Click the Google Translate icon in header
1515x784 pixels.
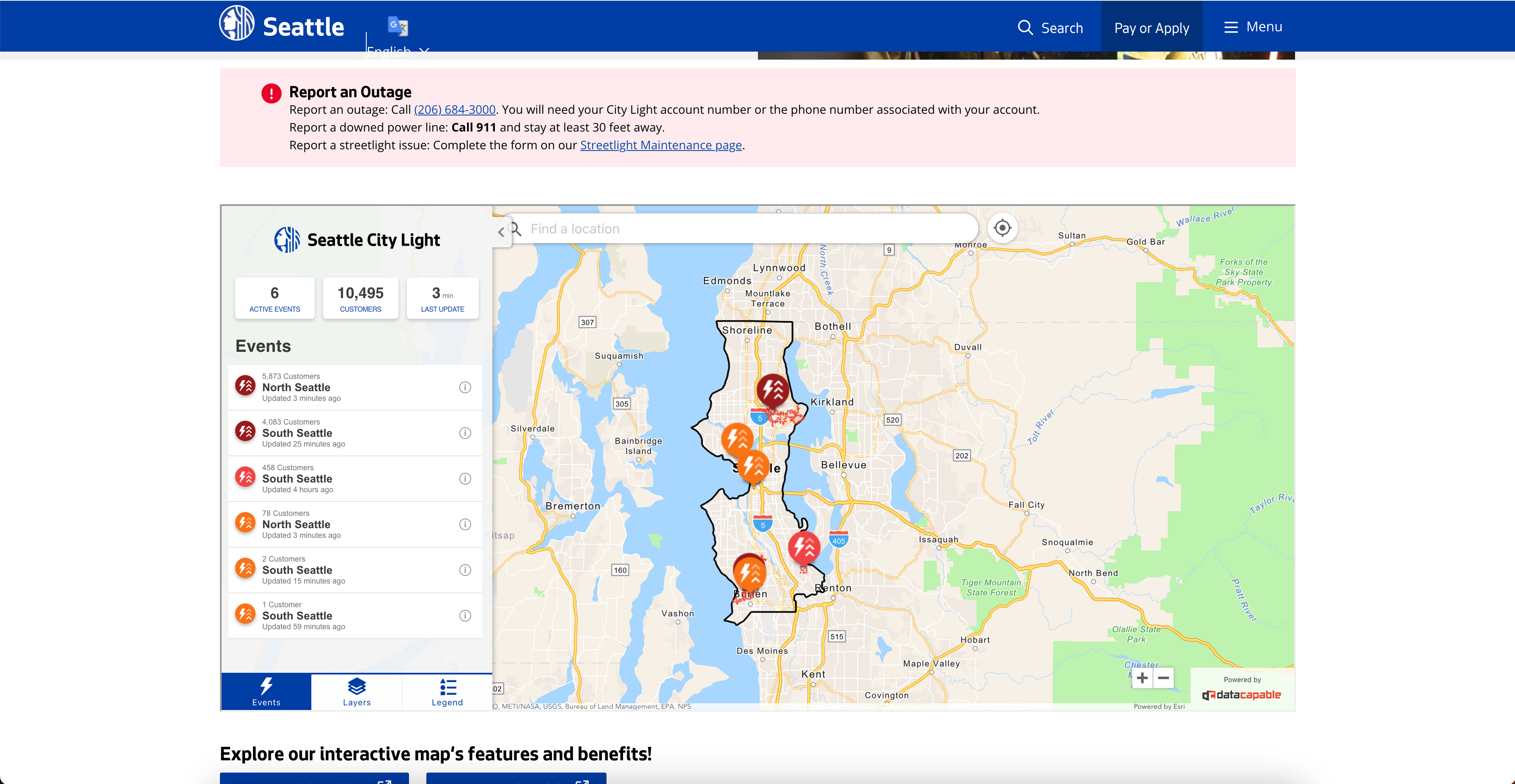(x=398, y=26)
